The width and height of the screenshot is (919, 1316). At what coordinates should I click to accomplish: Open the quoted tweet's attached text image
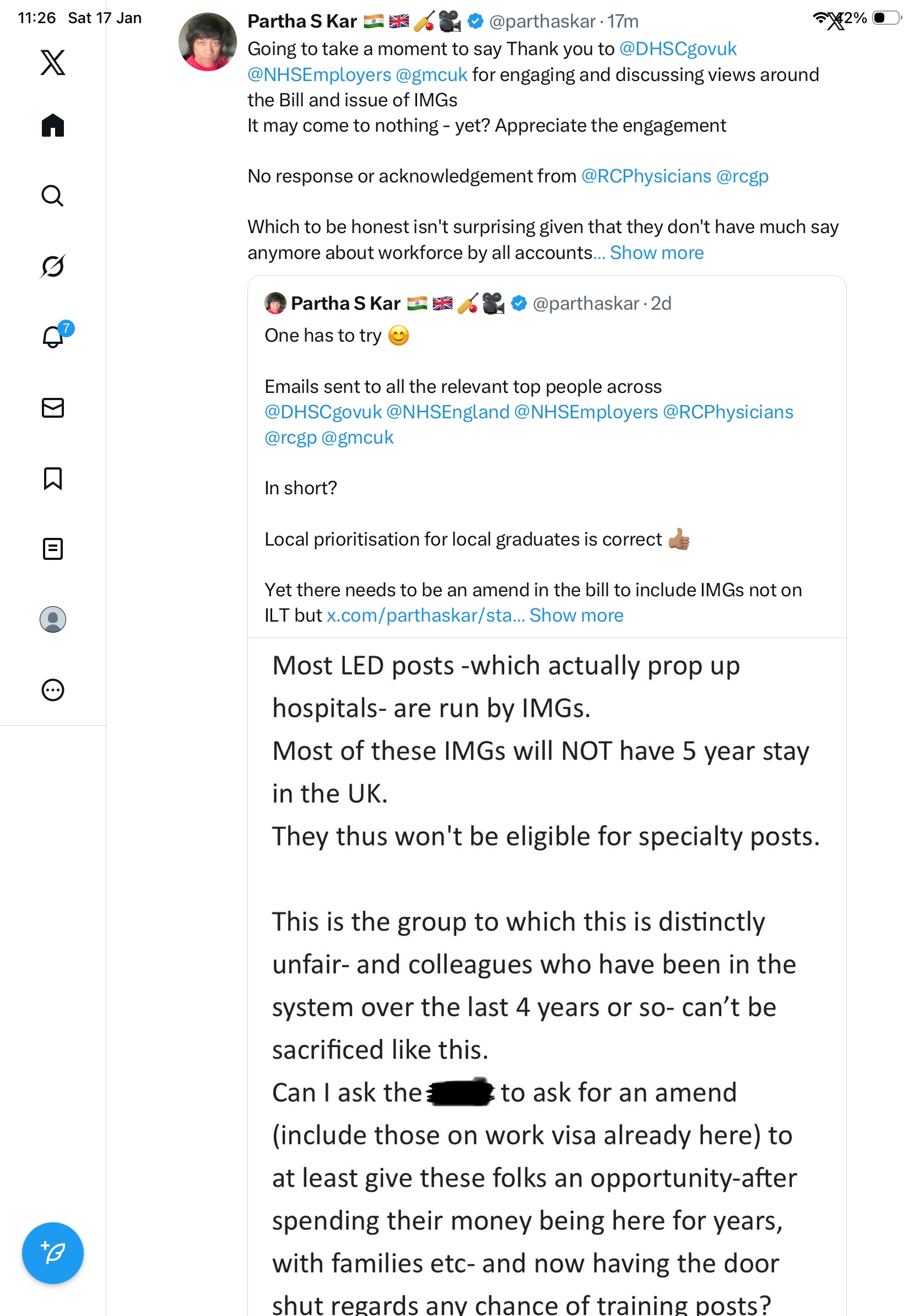[x=546, y=974]
